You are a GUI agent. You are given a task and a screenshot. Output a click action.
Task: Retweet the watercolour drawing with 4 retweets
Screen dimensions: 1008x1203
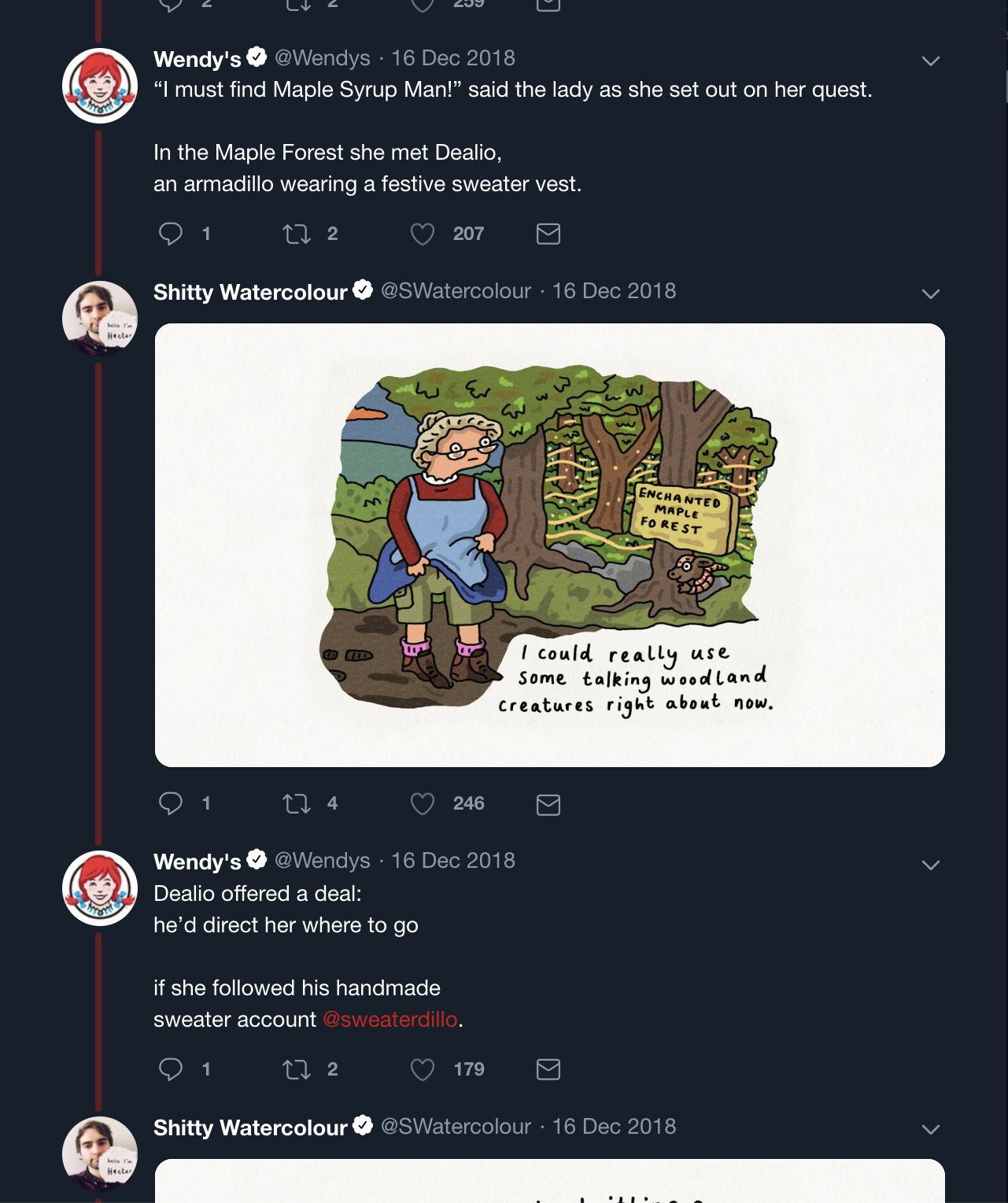pos(297,803)
